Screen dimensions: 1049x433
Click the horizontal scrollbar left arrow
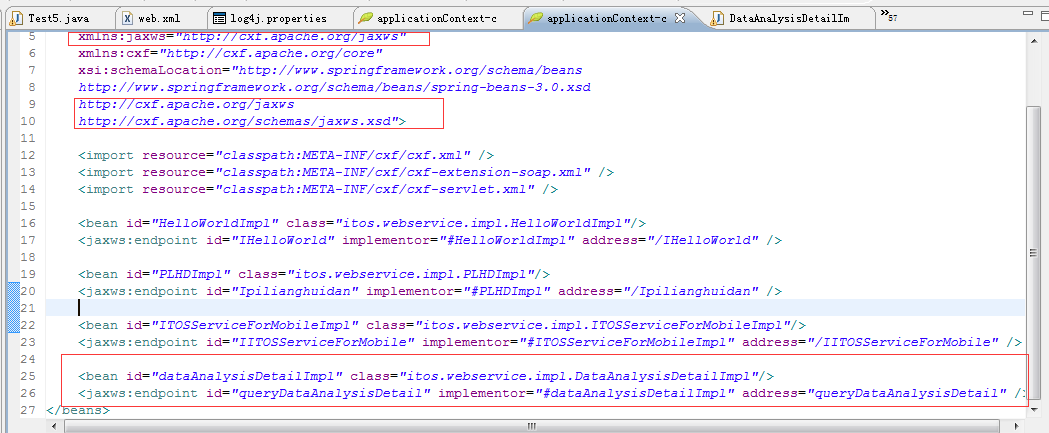tap(52, 426)
